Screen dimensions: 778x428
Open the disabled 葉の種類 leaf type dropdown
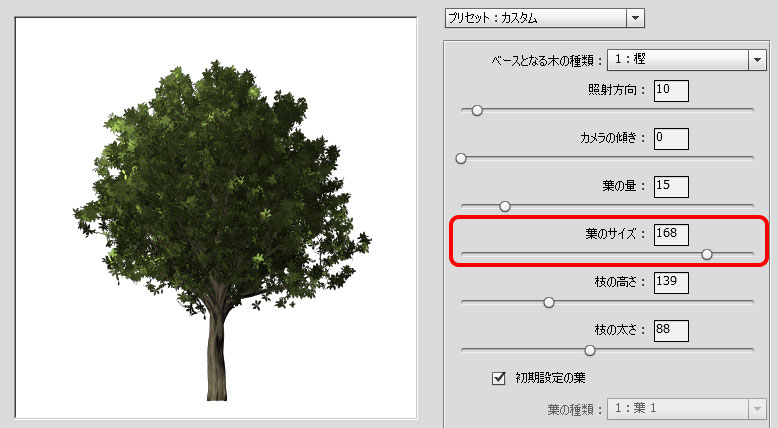(687, 409)
